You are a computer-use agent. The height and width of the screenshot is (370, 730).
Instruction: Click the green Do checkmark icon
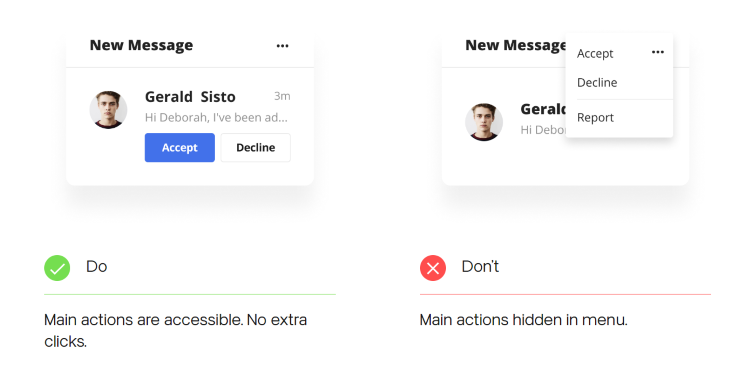click(57, 268)
